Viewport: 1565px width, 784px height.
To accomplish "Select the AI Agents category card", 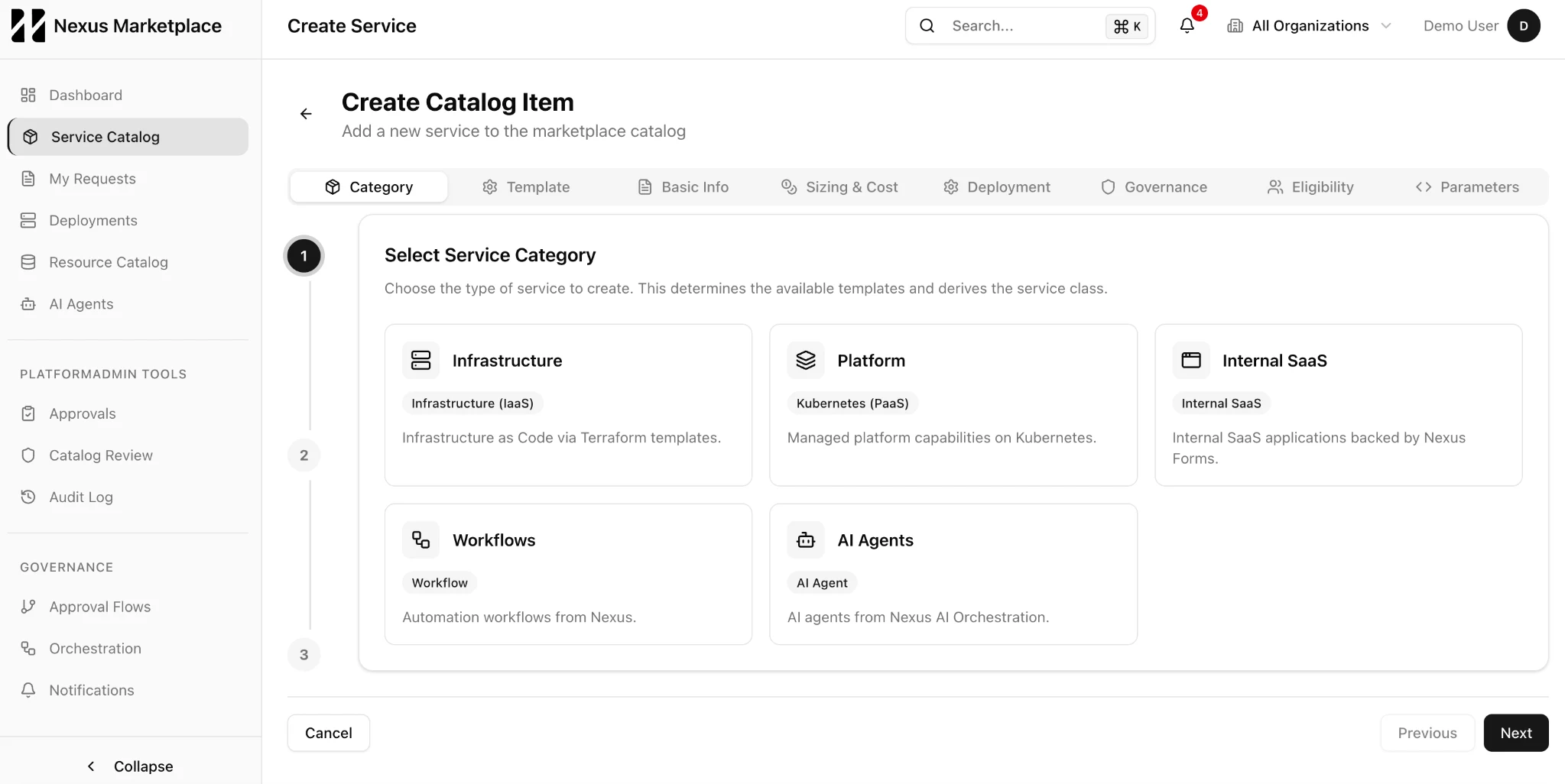I will pyautogui.click(x=953, y=574).
